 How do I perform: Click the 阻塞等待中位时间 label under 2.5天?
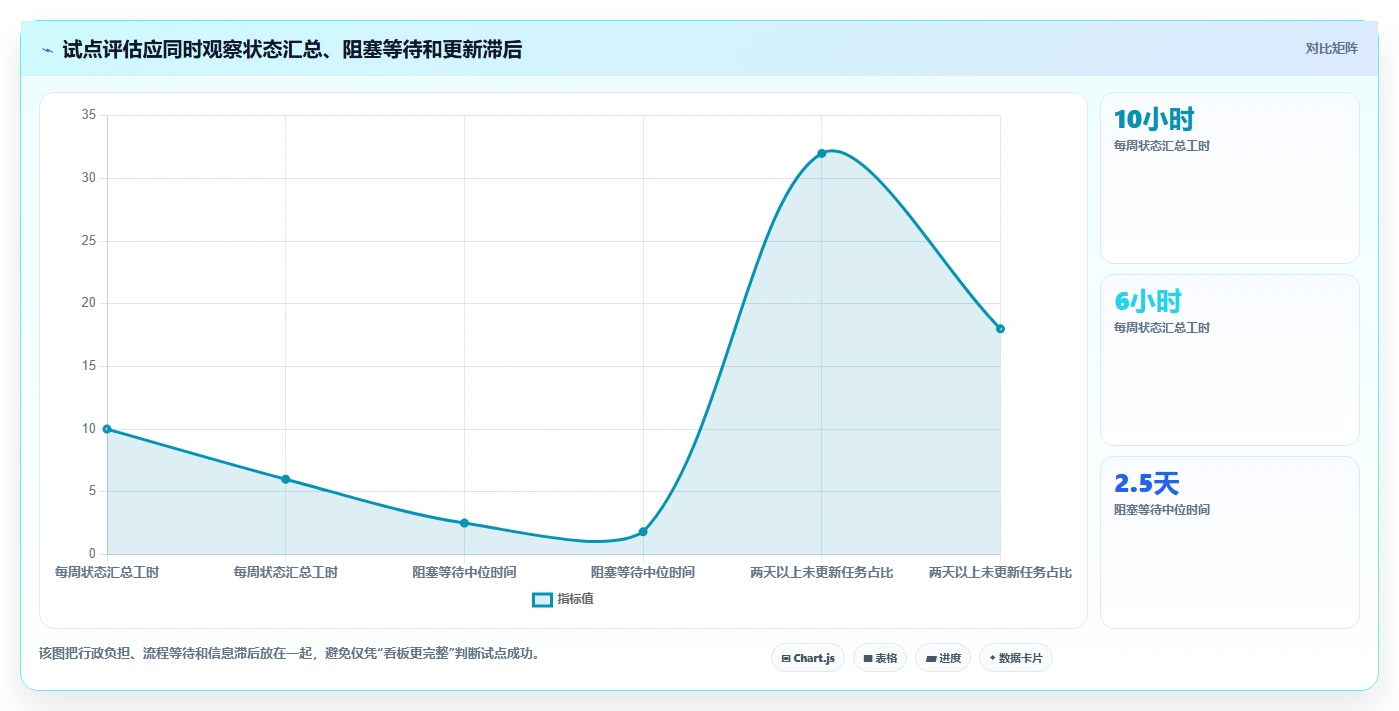(x=1162, y=510)
